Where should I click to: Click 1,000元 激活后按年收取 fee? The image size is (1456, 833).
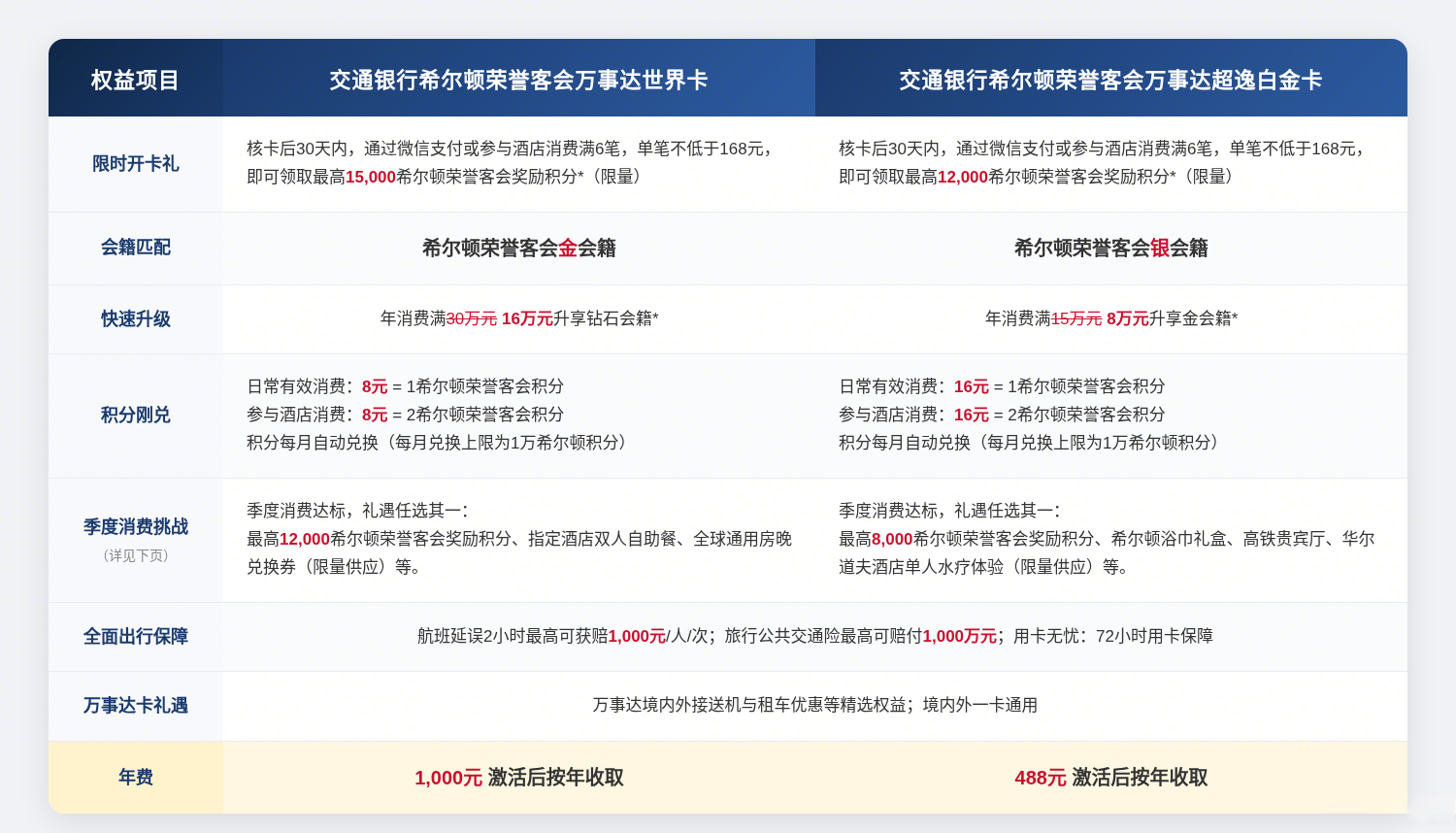(518, 778)
